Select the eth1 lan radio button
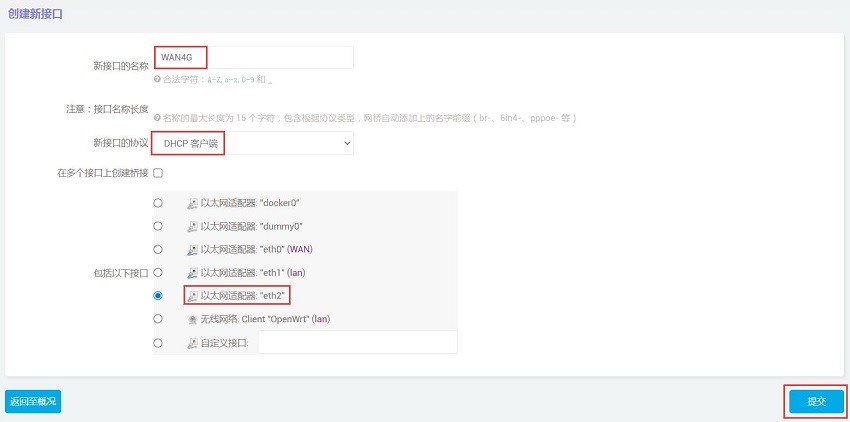Viewport: 850px width, 422px height. click(x=158, y=272)
